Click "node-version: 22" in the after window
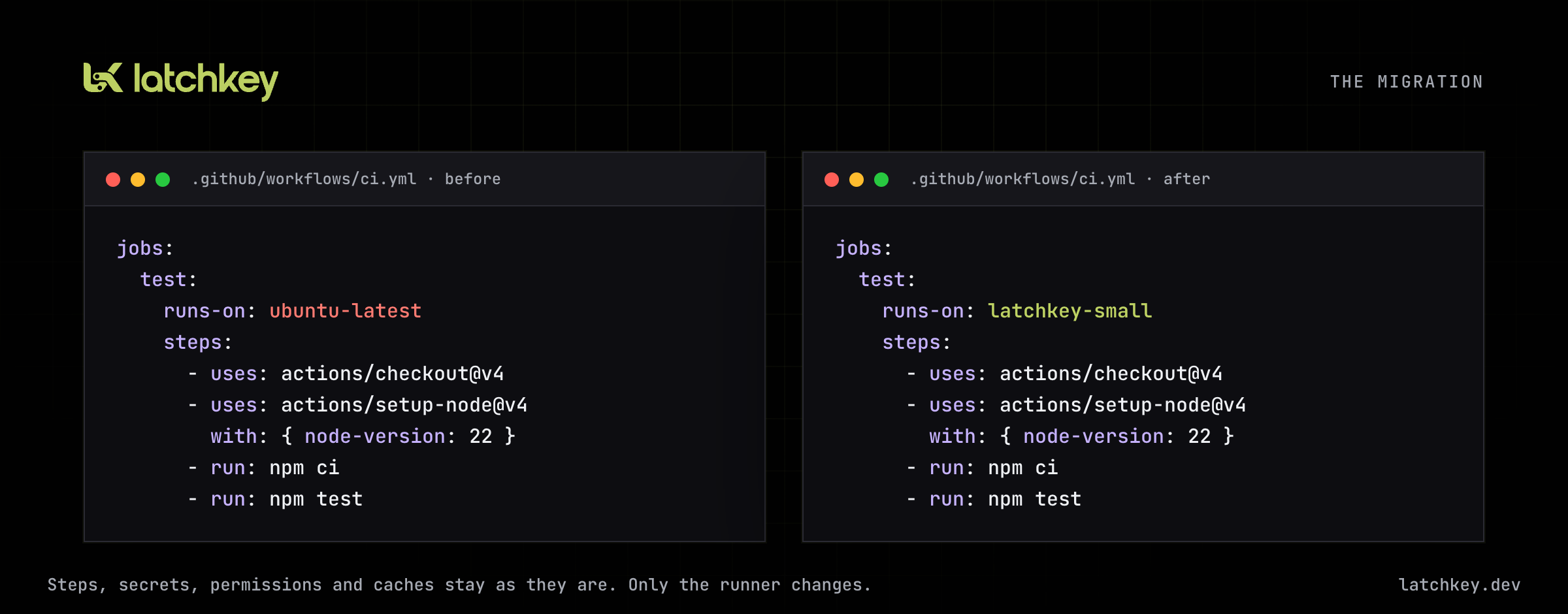The image size is (1568, 614). (x=1117, y=436)
